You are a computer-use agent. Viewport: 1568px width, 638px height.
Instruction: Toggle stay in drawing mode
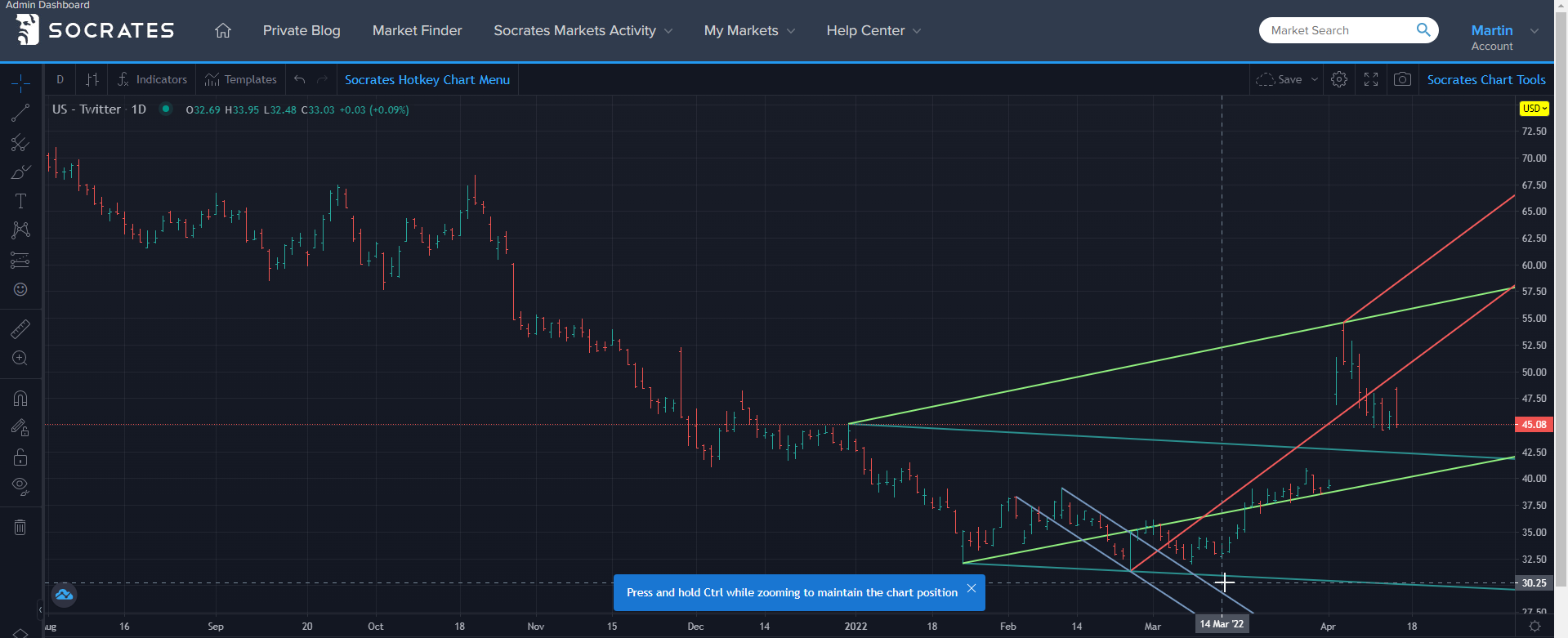[20, 427]
